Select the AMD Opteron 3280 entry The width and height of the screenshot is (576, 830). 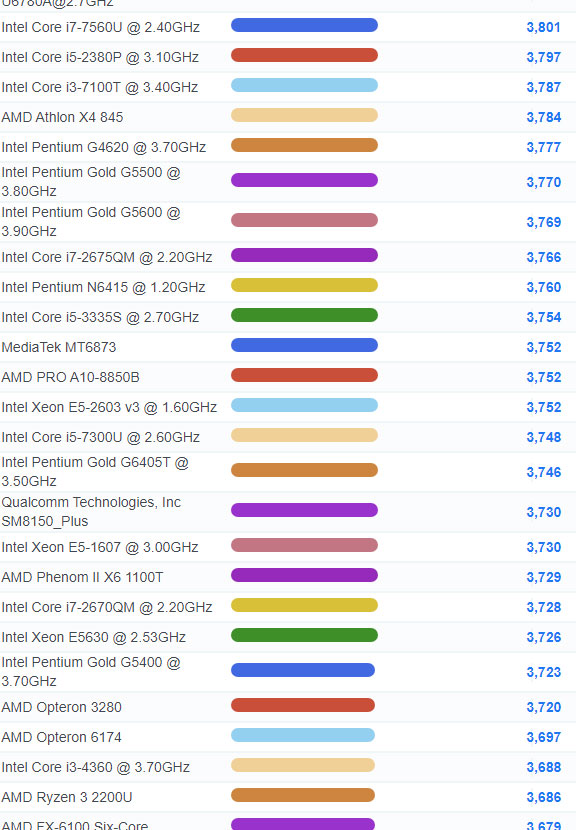61,707
